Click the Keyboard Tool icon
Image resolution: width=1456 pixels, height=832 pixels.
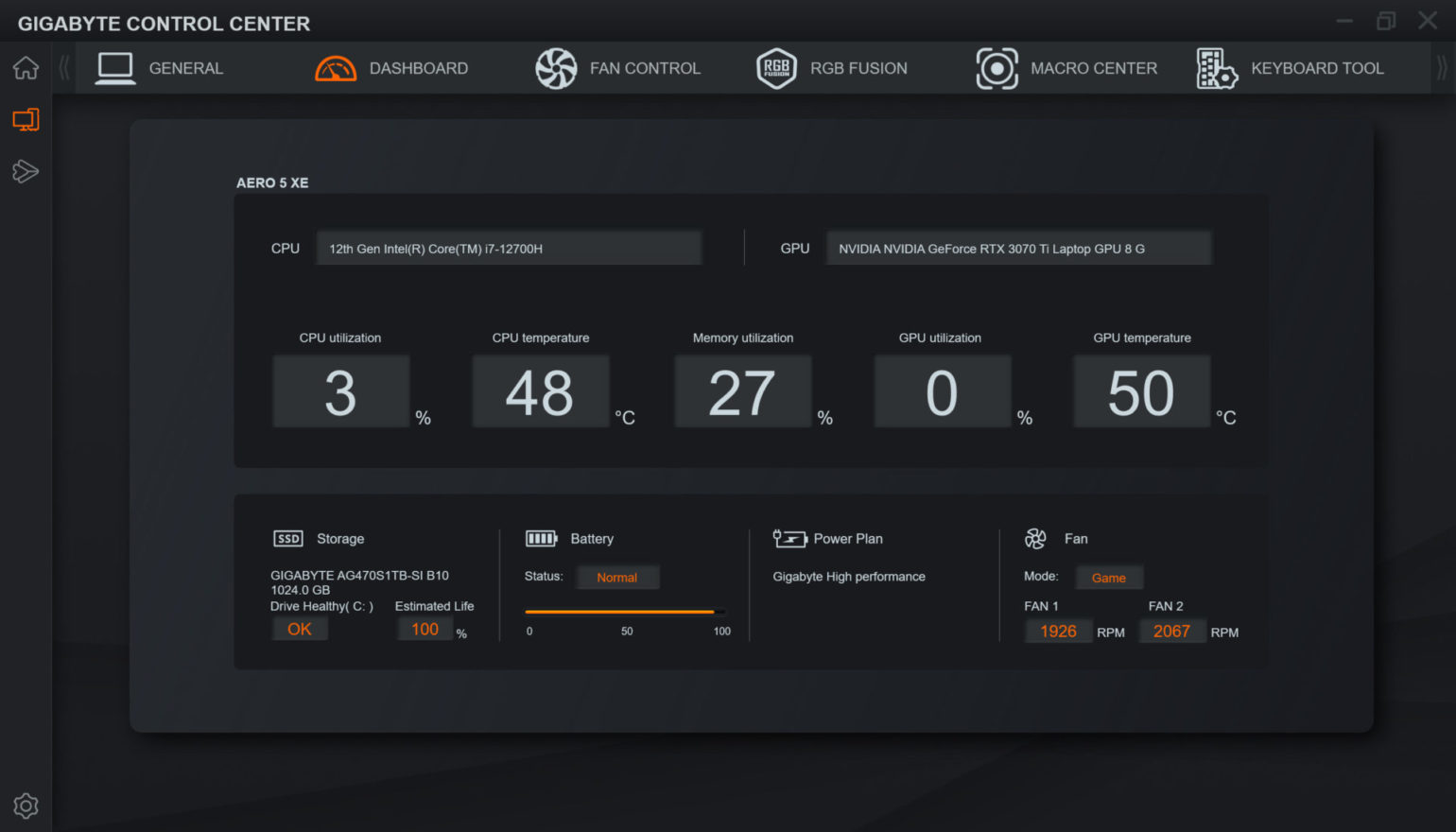click(1217, 69)
